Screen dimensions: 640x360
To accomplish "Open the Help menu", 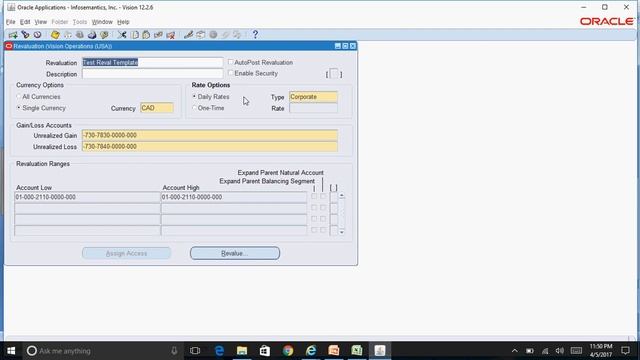I will click(123, 22).
